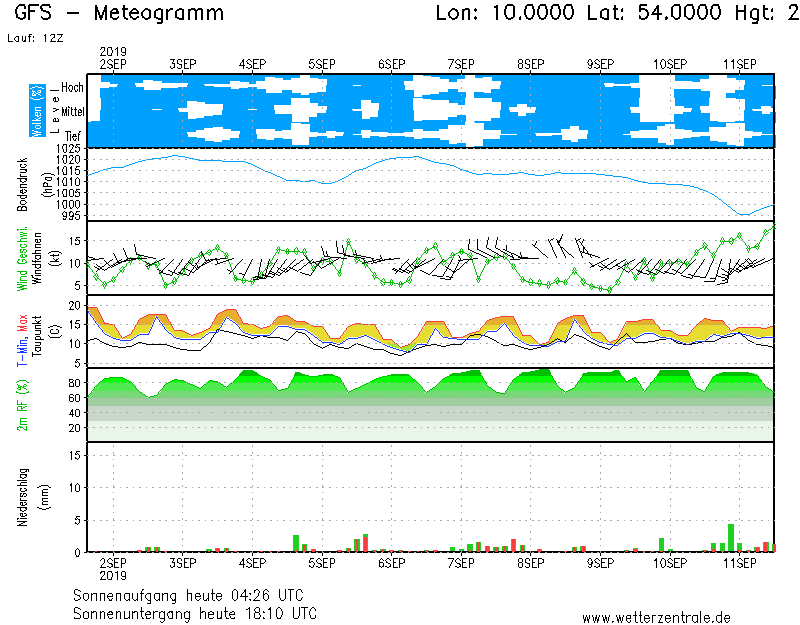This screenshot has height=625, width=800.
Task: Click the tallest green precipitation bar near 11SEP
Action: tap(731, 538)
